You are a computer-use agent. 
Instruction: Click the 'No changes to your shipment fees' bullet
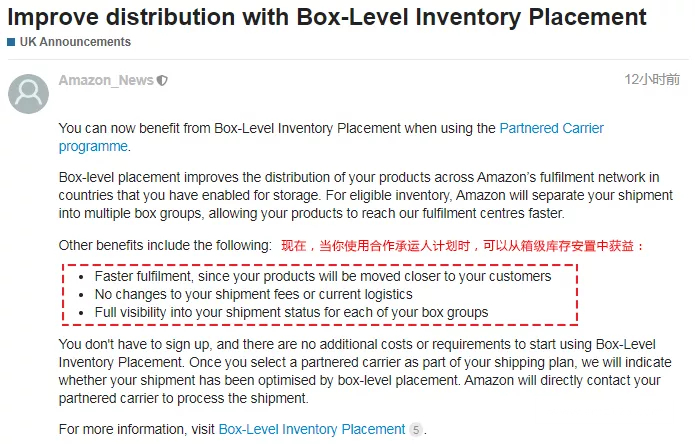(254, 294)
